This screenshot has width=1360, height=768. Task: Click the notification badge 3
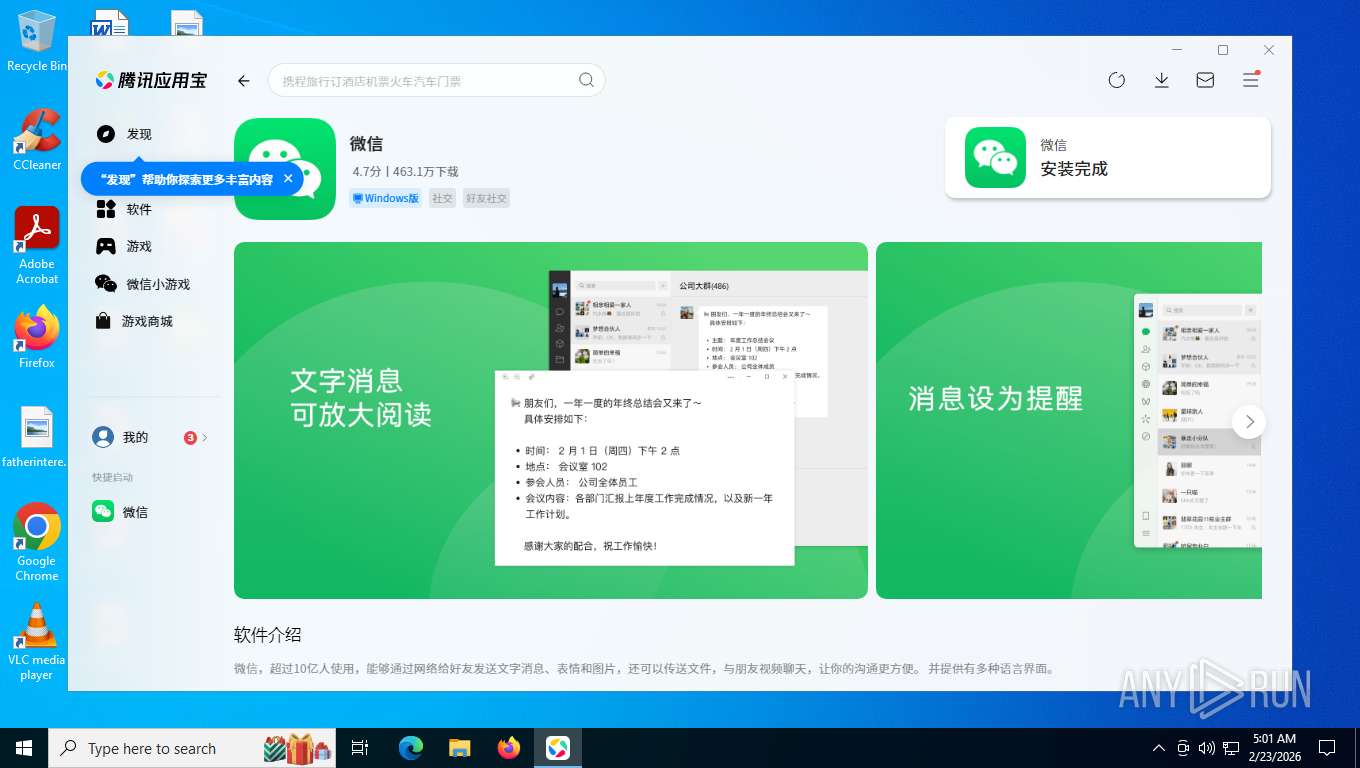point(190,437)
